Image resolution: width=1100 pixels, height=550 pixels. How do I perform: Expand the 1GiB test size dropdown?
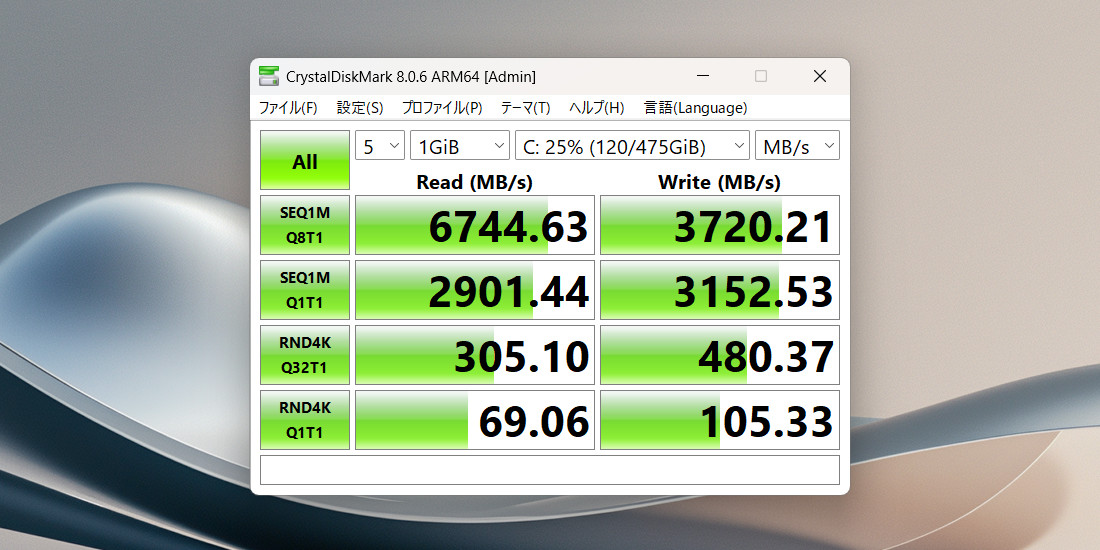pos(460,146)
